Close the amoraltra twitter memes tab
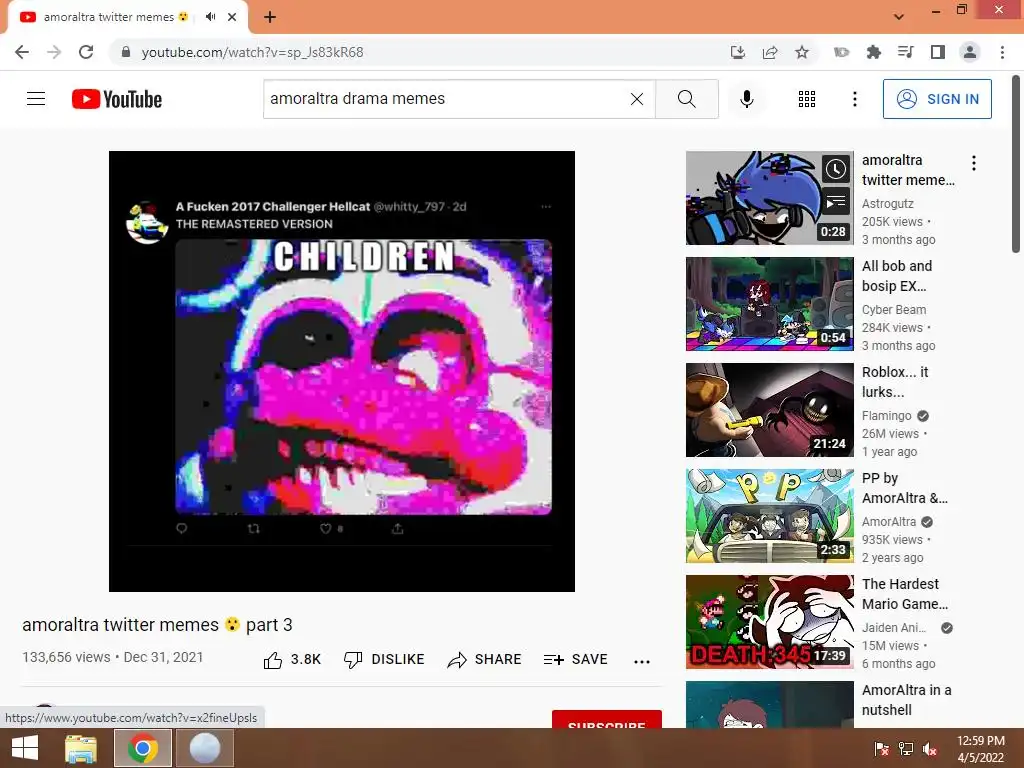1024x768 pixels. (x=232, y=17)
